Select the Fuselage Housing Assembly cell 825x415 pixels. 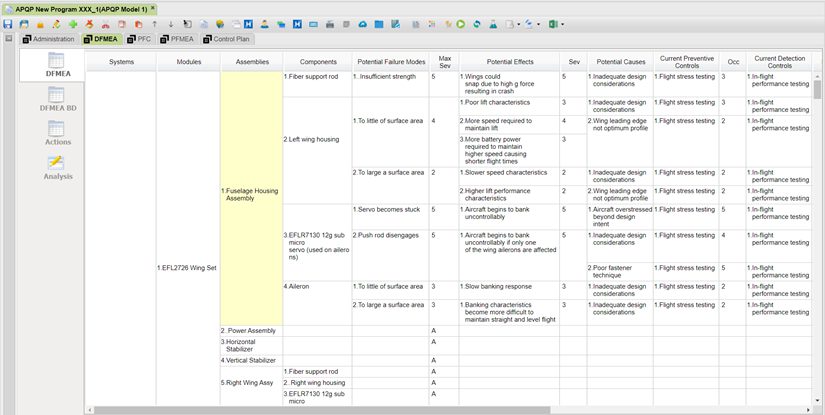[251, 194]
